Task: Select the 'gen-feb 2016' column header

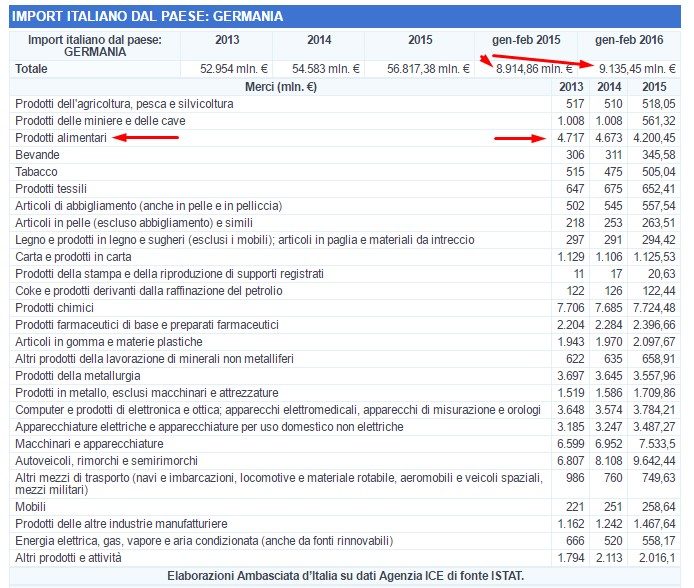Action: pyautogui.click(x=629, y=40)
